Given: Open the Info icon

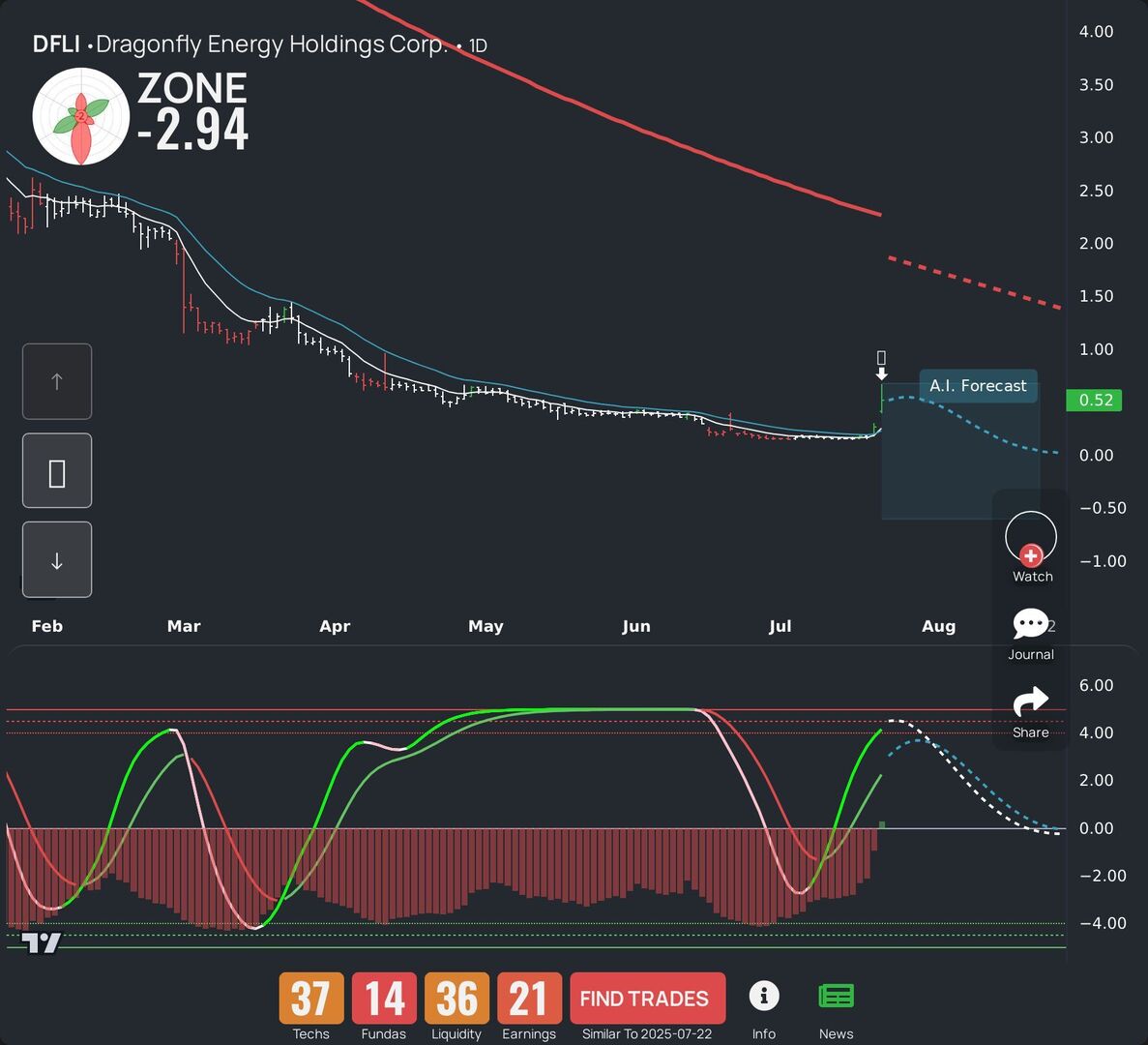Looking at the screenshot, I should coord(764,997).
